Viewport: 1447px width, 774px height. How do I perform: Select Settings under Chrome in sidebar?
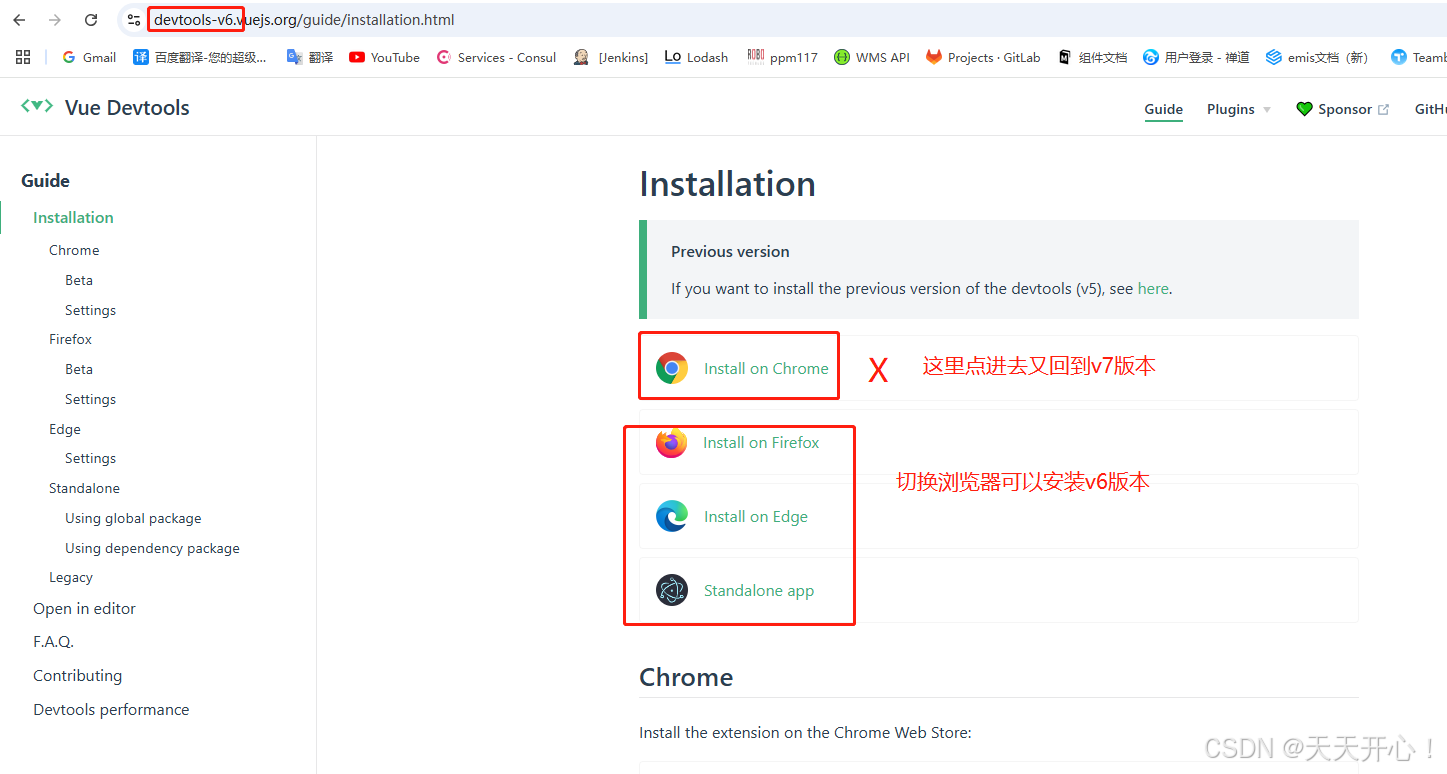click(90, 310)
